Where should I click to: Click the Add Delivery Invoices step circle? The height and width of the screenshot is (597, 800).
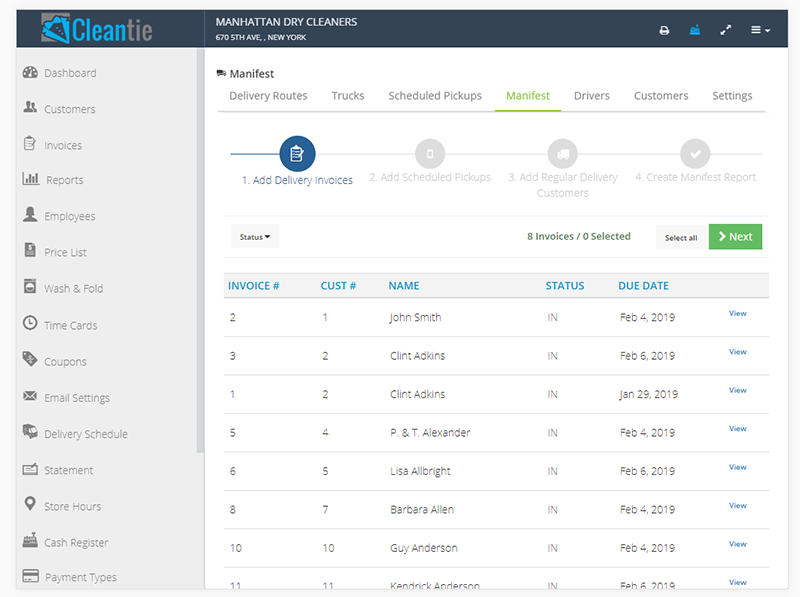click(297, 154)
